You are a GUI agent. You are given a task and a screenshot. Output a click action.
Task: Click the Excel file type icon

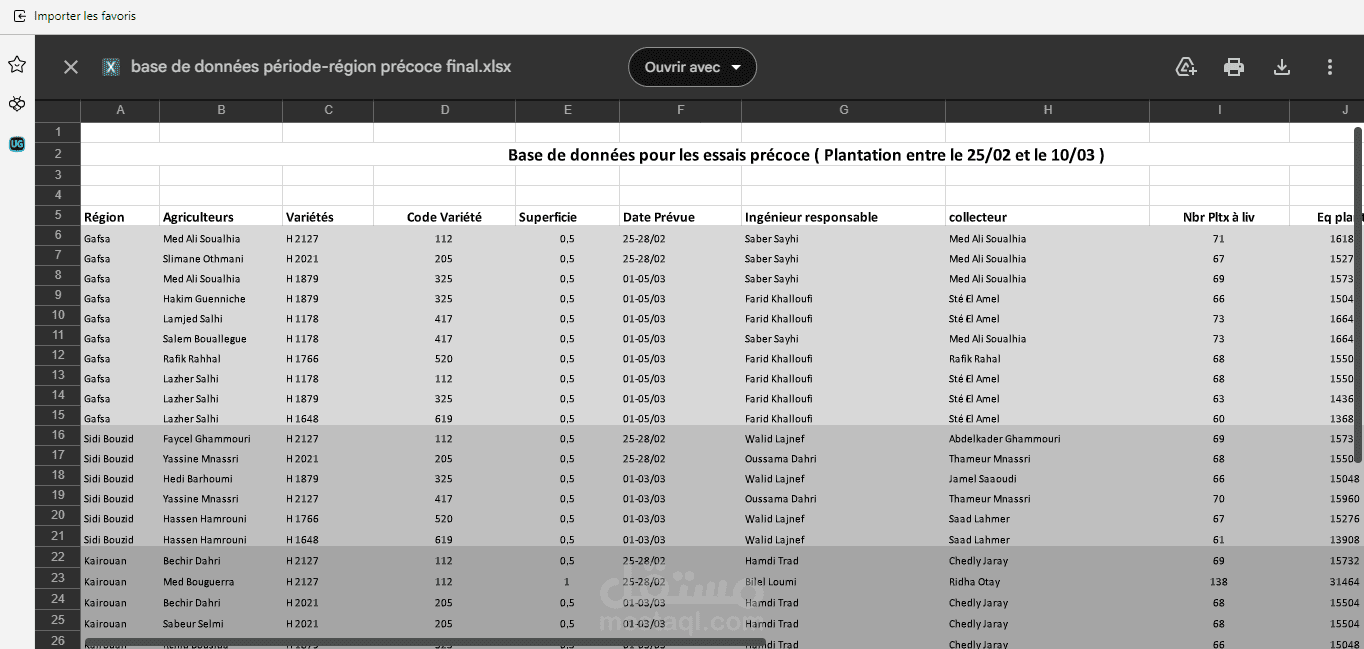[x=111, y=67]
